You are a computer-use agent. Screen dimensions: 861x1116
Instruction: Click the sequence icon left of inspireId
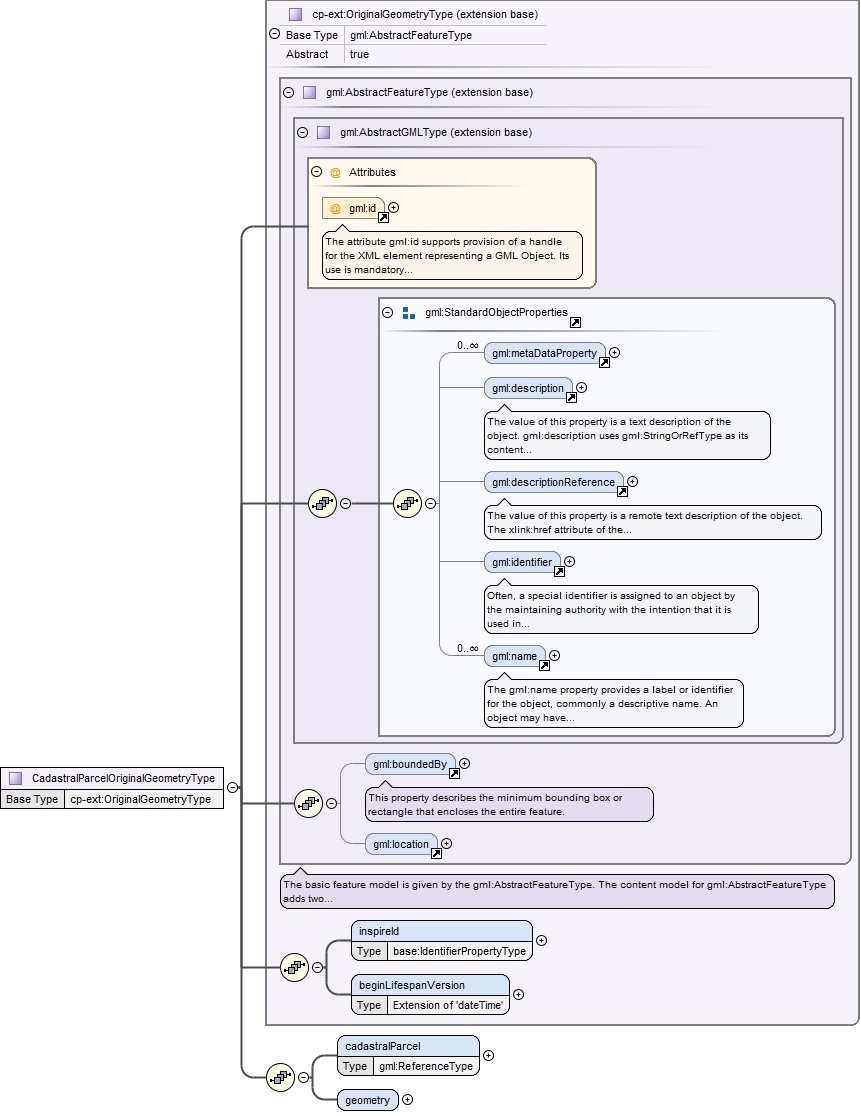pyautogui.click(x=295, y=967)
